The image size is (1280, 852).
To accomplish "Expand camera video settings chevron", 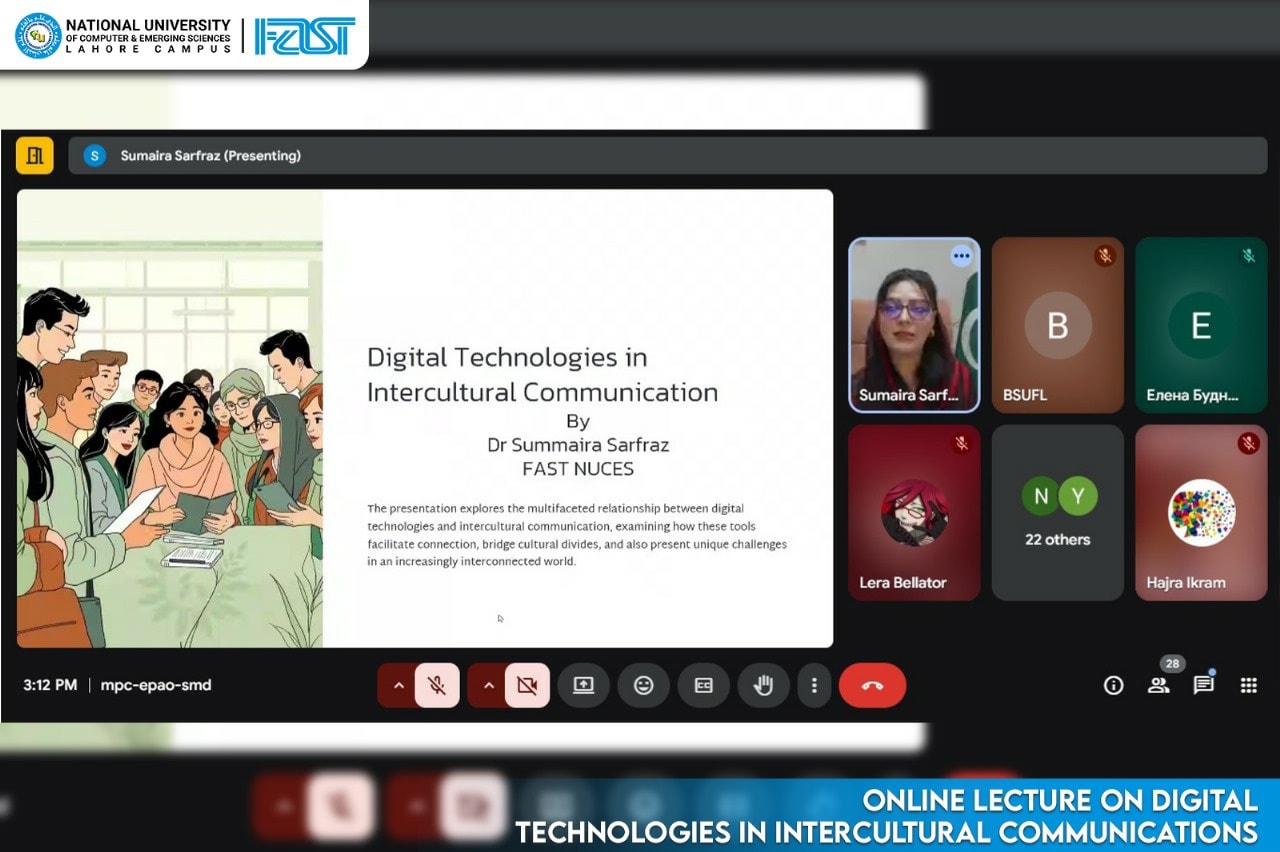I will tap(489, 686).
